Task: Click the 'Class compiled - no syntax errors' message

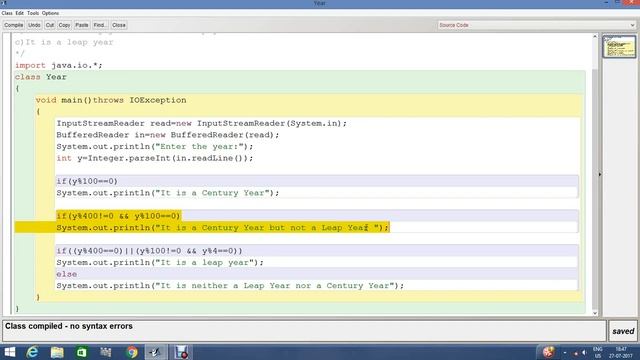Action: click(69, 326)
